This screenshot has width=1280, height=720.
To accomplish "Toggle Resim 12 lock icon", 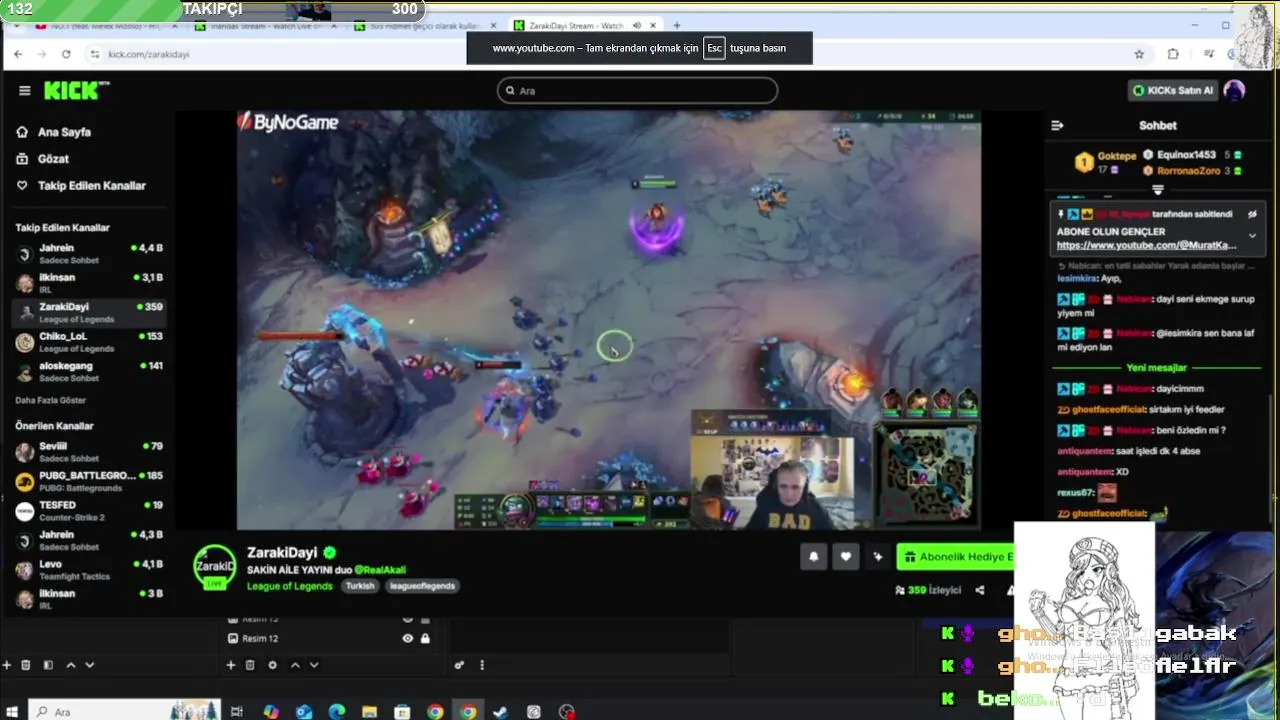I will click(x=425, y=639).
